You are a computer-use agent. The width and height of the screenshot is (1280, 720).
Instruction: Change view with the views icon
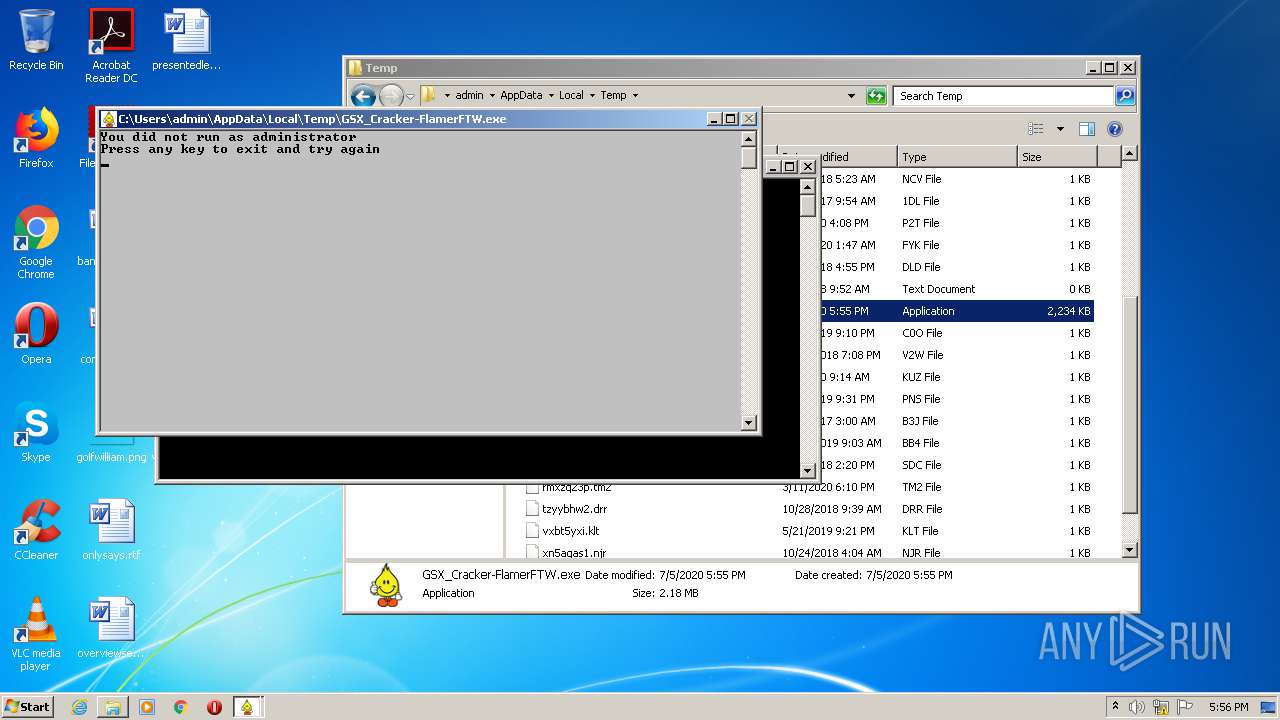pyautogui.click(x=1036, y=129)
